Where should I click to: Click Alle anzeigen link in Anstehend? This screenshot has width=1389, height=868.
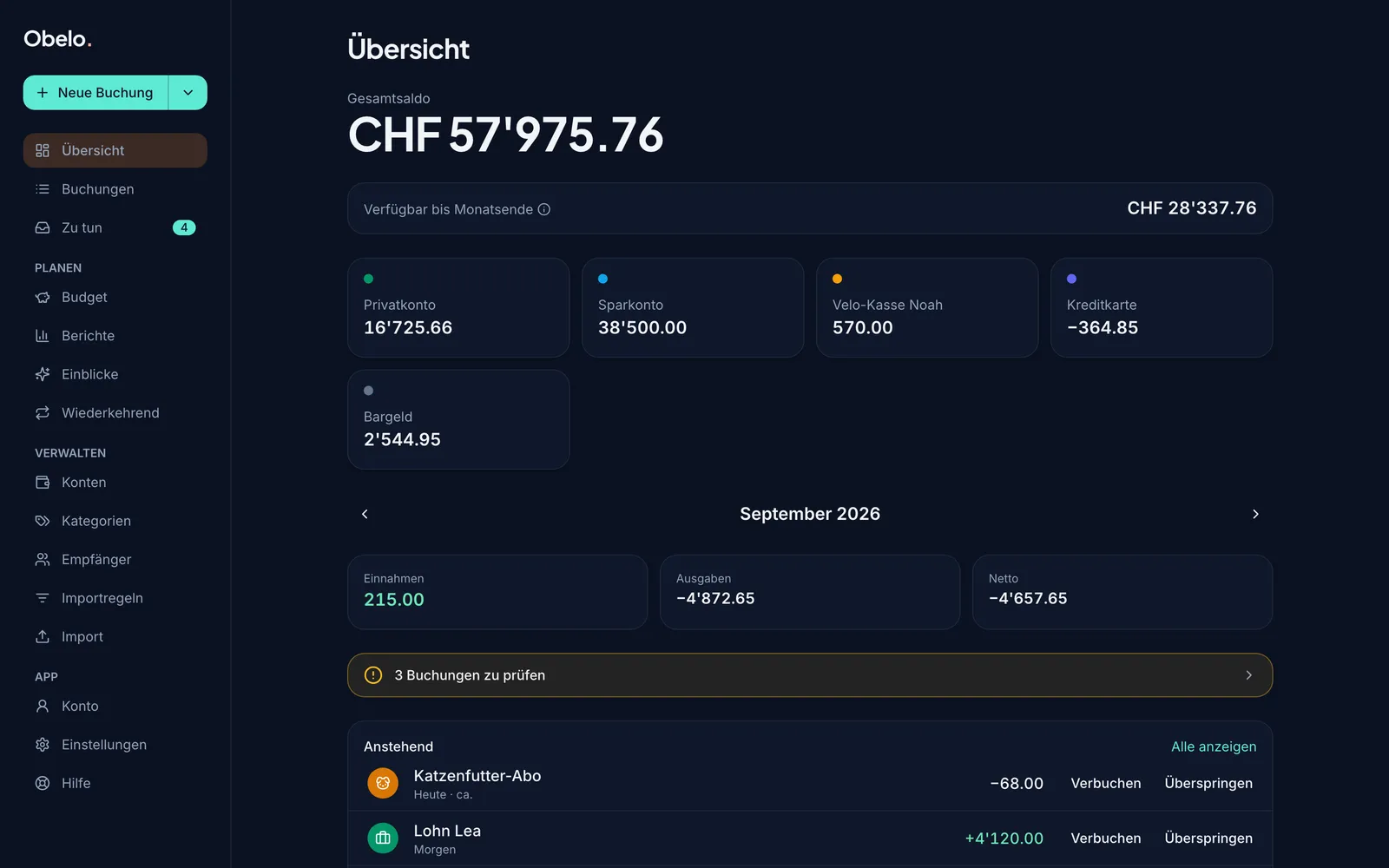pos(1214,746)
